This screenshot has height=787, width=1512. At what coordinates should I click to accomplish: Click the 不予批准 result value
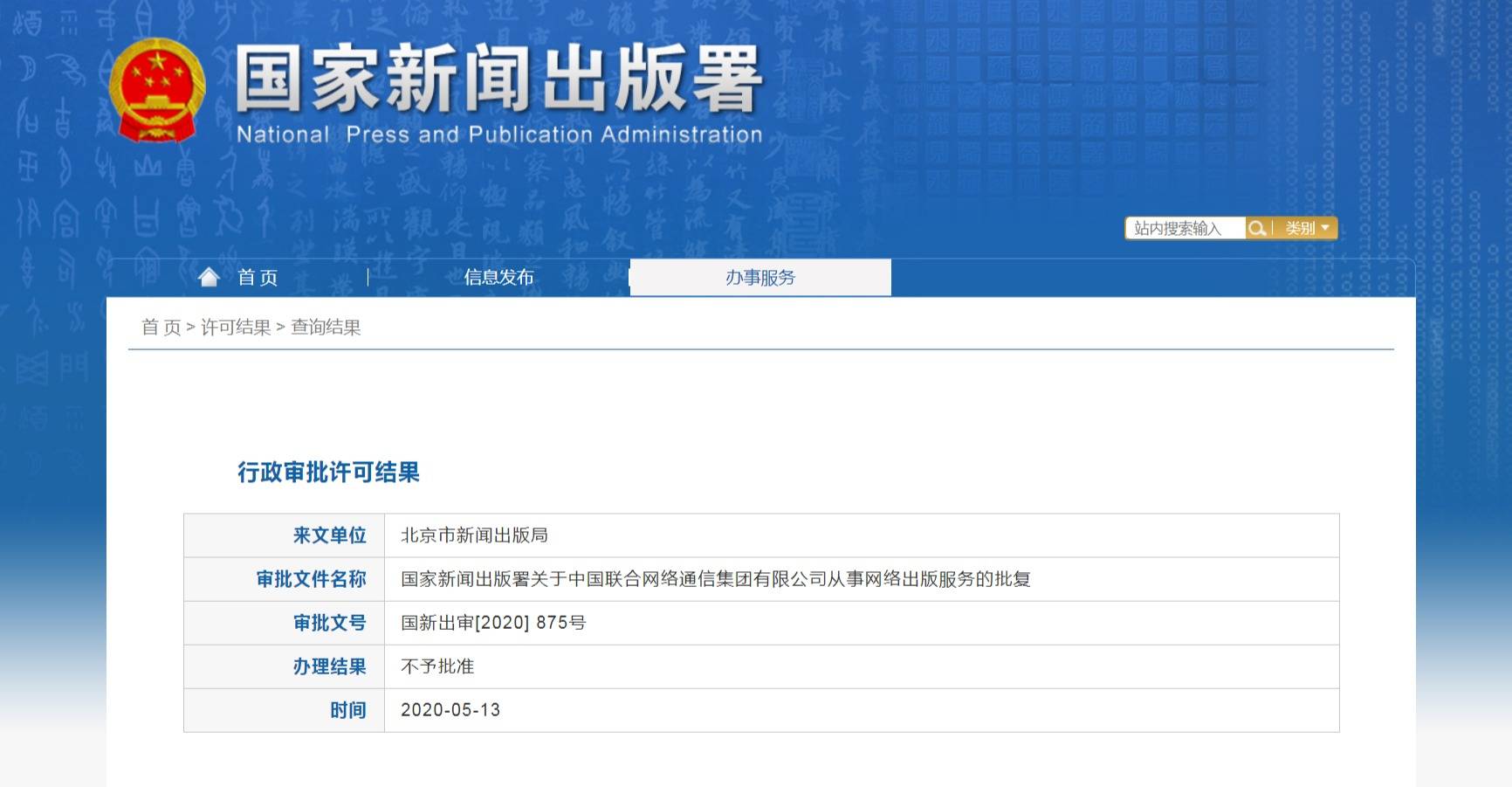point(437,666)
